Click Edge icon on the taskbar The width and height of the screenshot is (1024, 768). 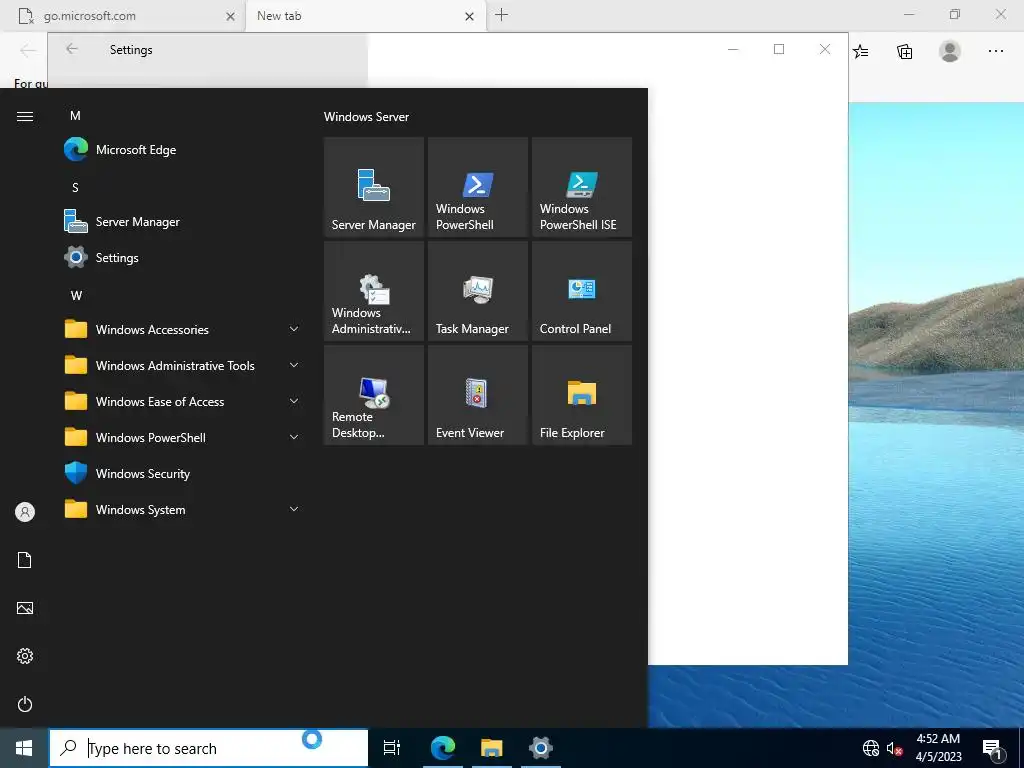[443, 748]
